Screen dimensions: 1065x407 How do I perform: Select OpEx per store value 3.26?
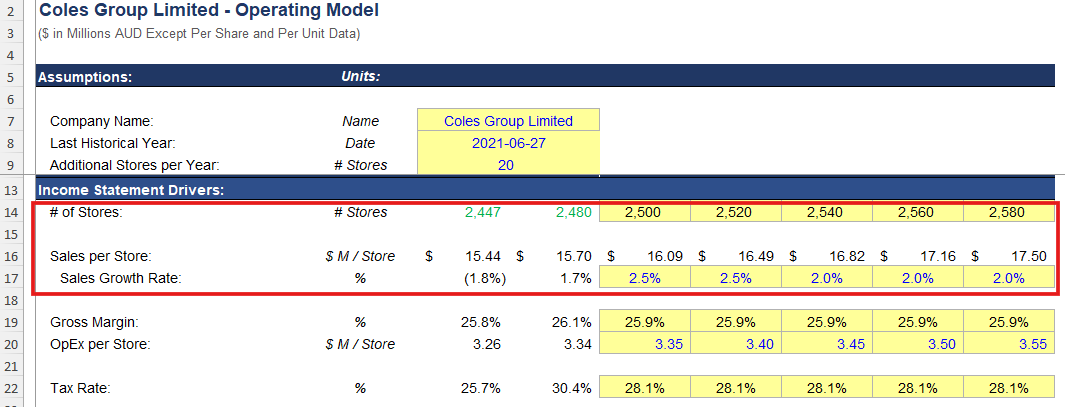pyautogui.click(x=487, y=344)
